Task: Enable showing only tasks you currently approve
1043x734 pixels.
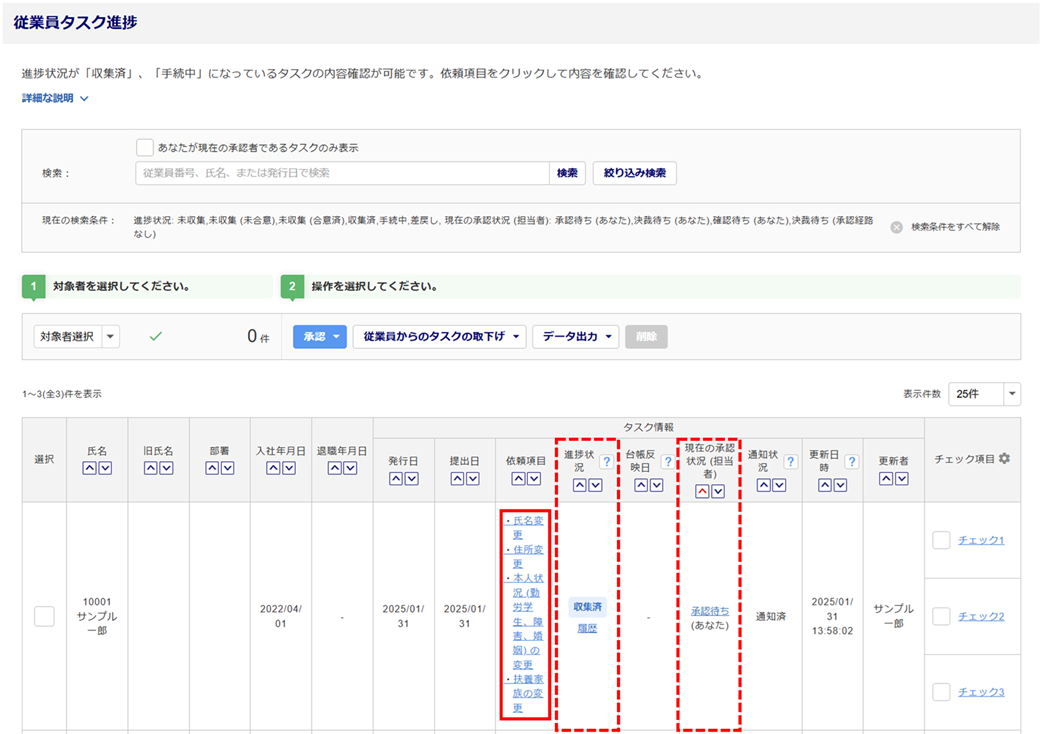Action: 145,147
